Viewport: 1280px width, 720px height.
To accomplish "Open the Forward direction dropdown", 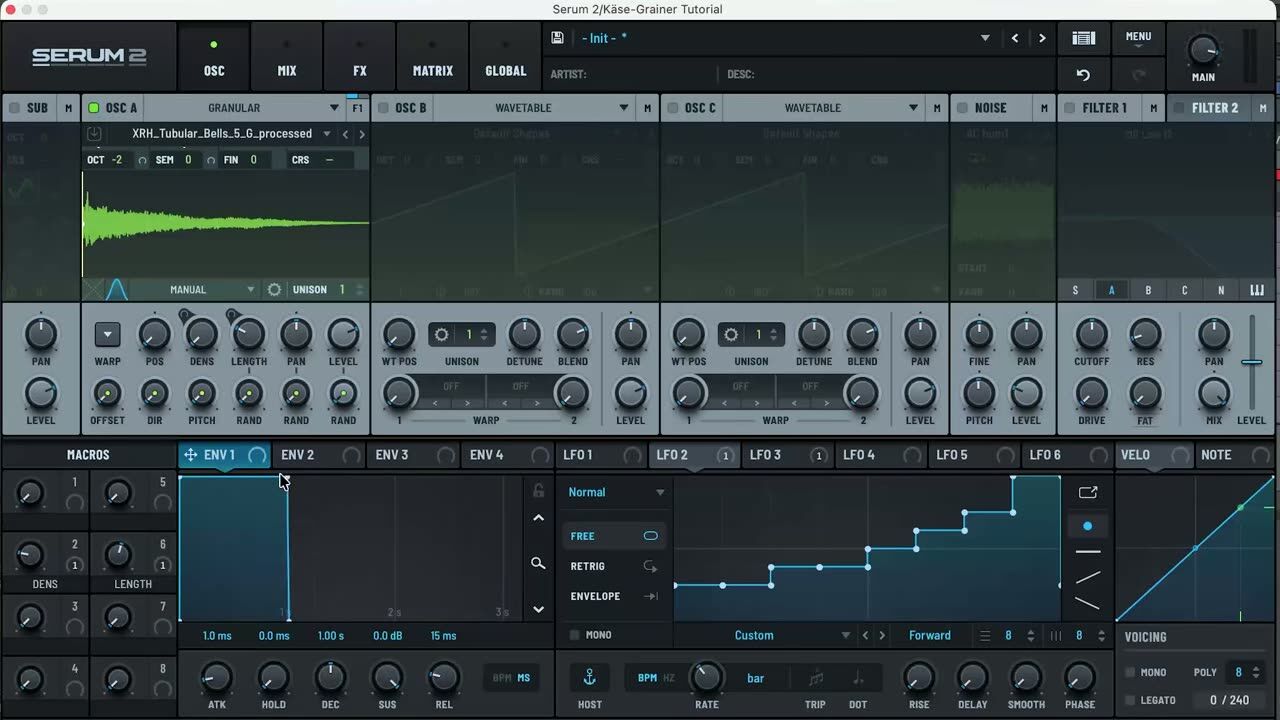I will pyautogui.click(x=930, y=635).
